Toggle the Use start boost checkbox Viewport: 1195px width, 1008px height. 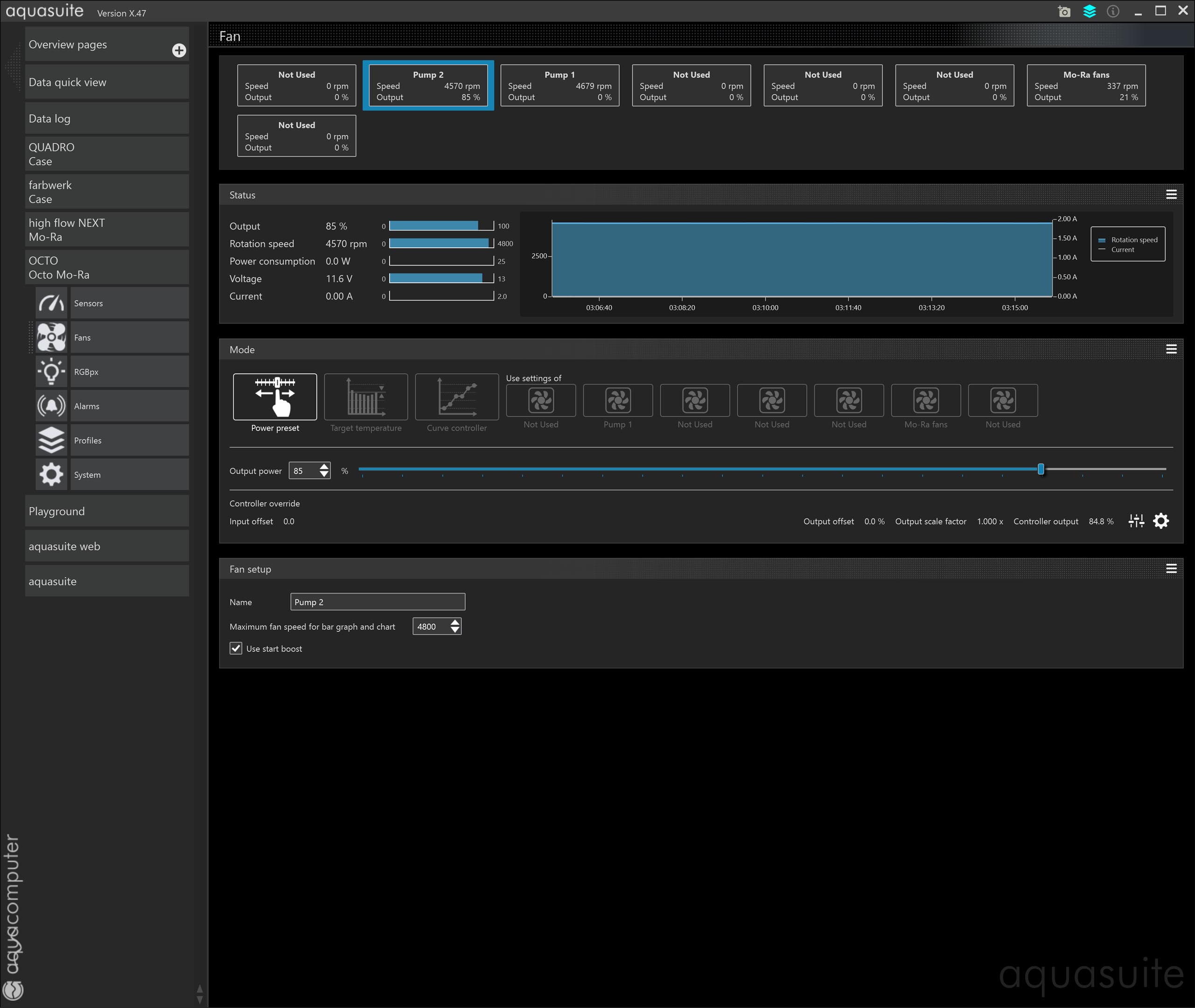236,648
